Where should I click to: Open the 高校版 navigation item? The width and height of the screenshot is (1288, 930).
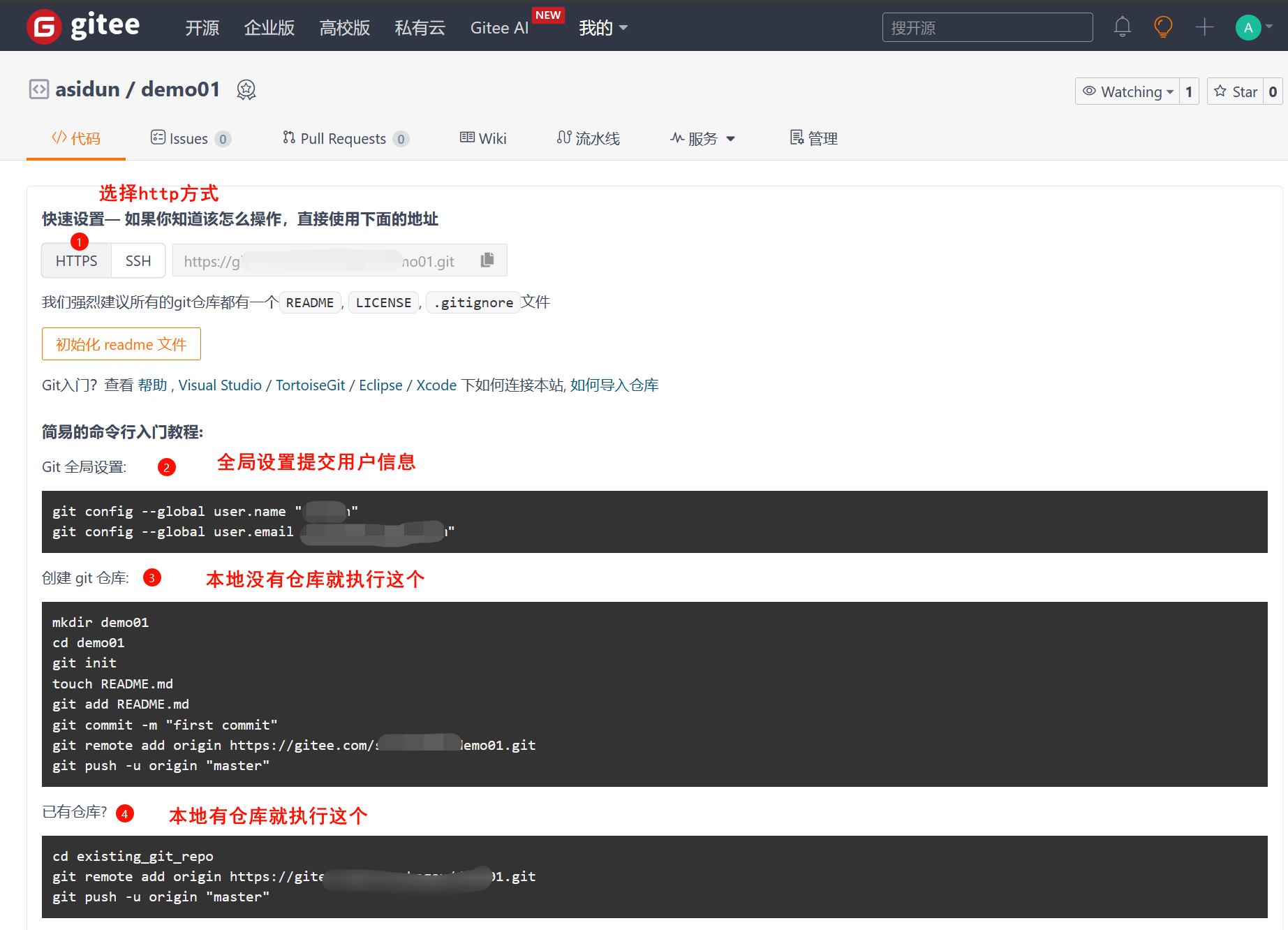(x=345, y=28)
